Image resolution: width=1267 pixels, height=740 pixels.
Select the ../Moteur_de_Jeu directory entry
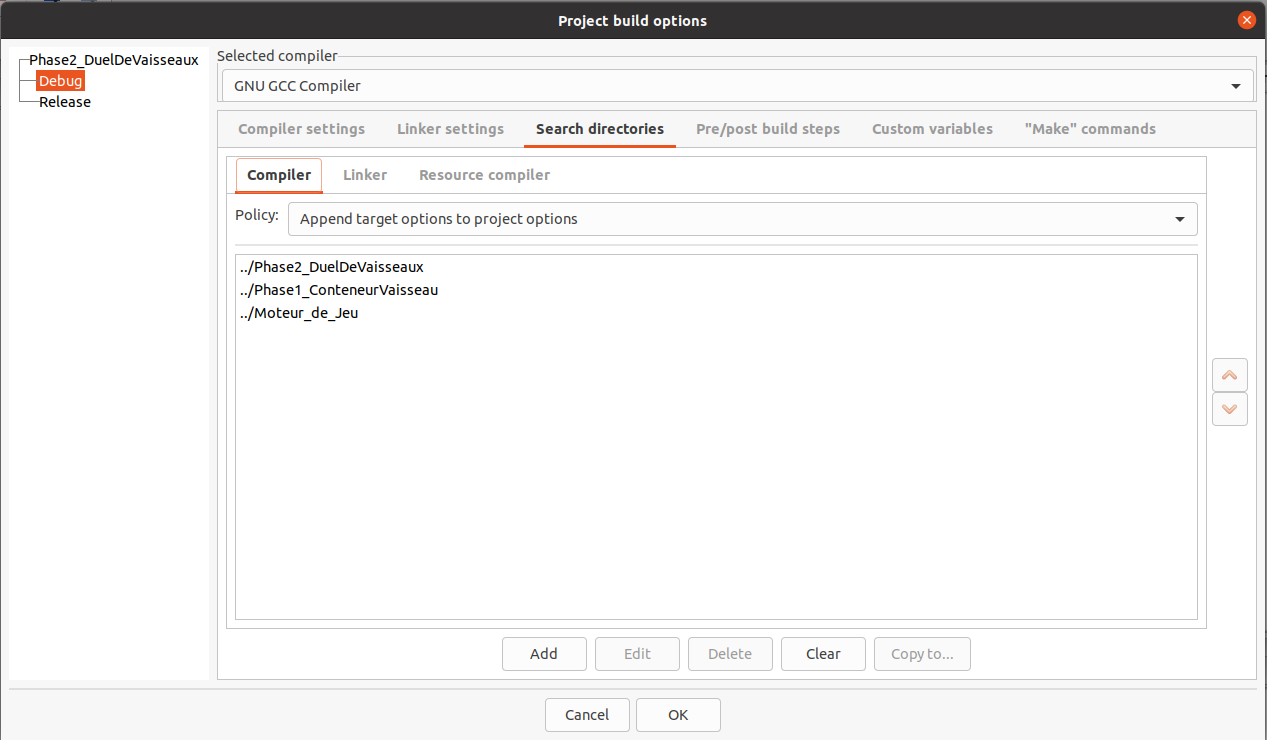pos(298,312)
